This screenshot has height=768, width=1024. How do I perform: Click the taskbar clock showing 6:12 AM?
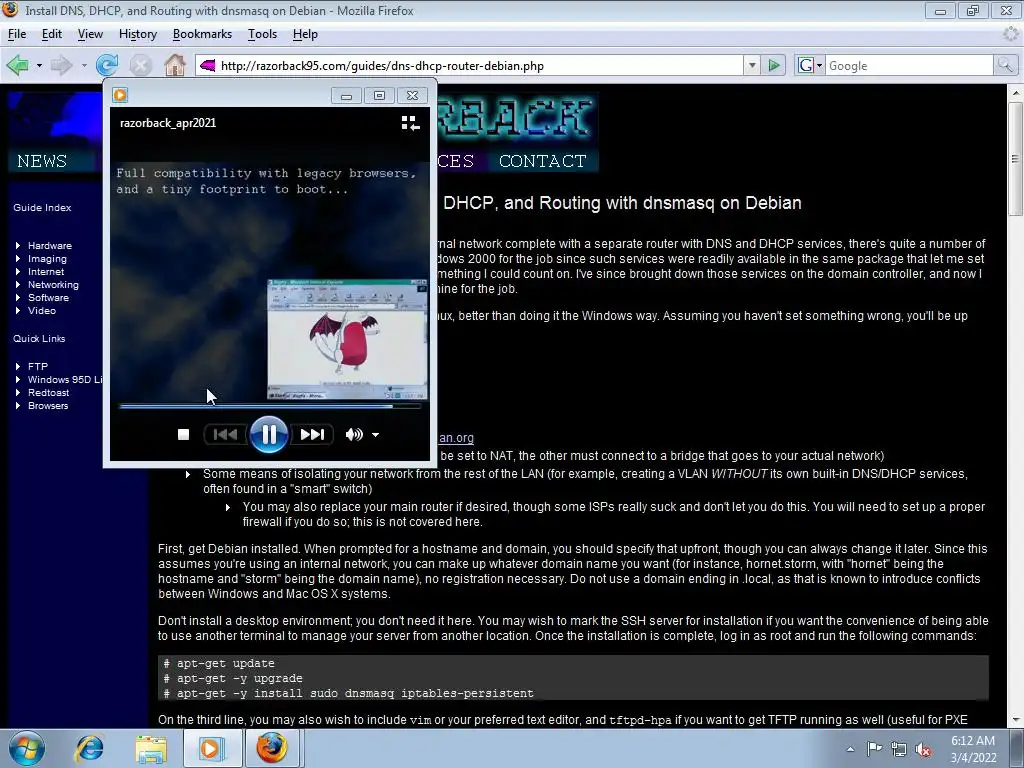pyautogui.click(x=973, y=749)
